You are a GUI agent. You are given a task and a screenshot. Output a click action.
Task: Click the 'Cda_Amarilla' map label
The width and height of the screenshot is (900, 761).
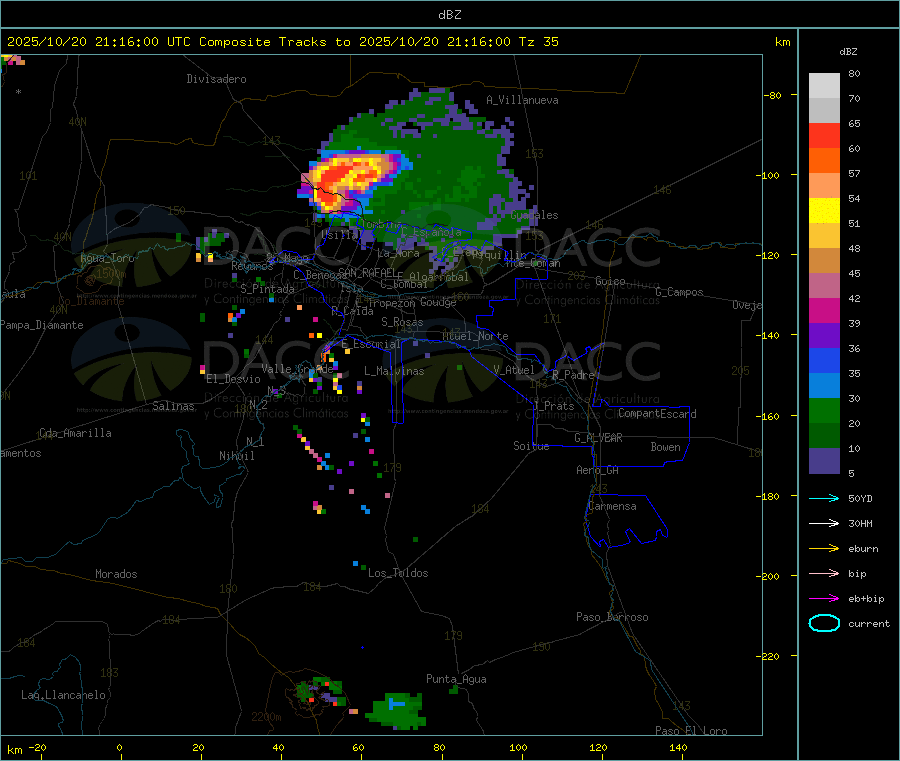75,433
